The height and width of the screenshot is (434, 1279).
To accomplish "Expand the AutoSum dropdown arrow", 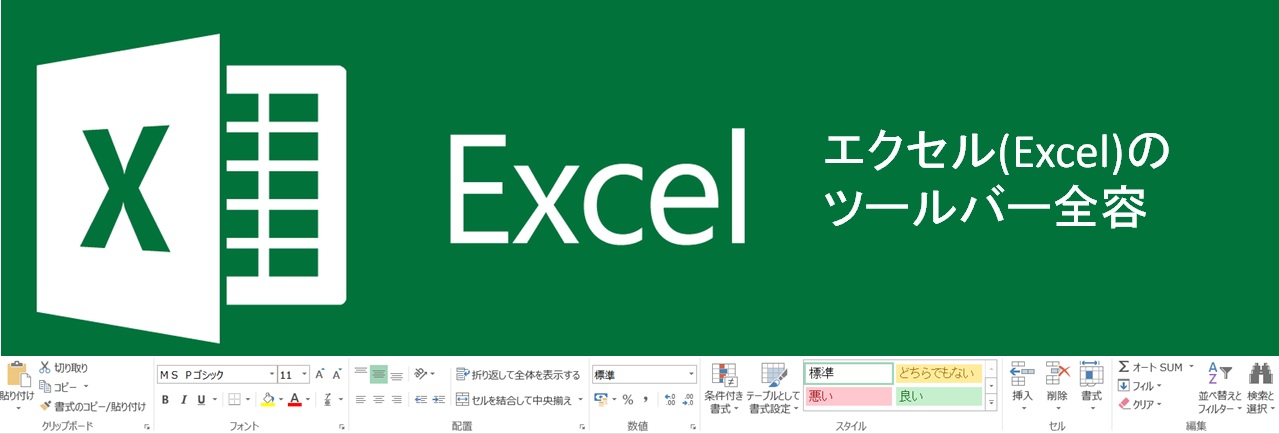I will (1191, 367).
